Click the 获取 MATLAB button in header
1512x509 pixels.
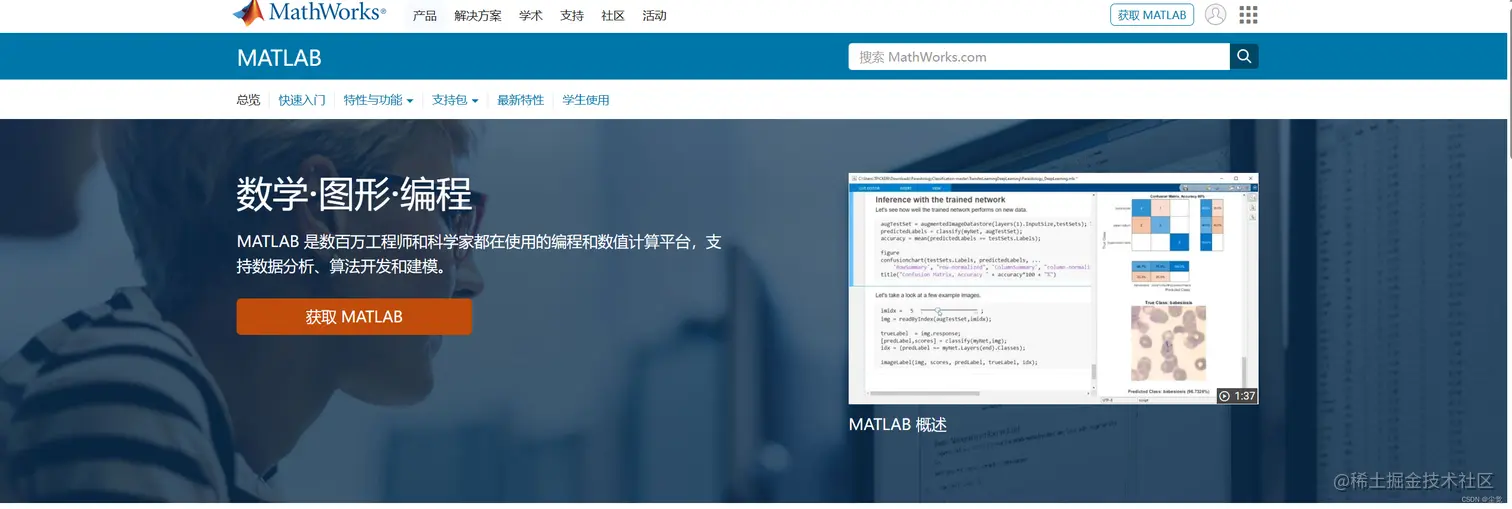(1152, 15)
